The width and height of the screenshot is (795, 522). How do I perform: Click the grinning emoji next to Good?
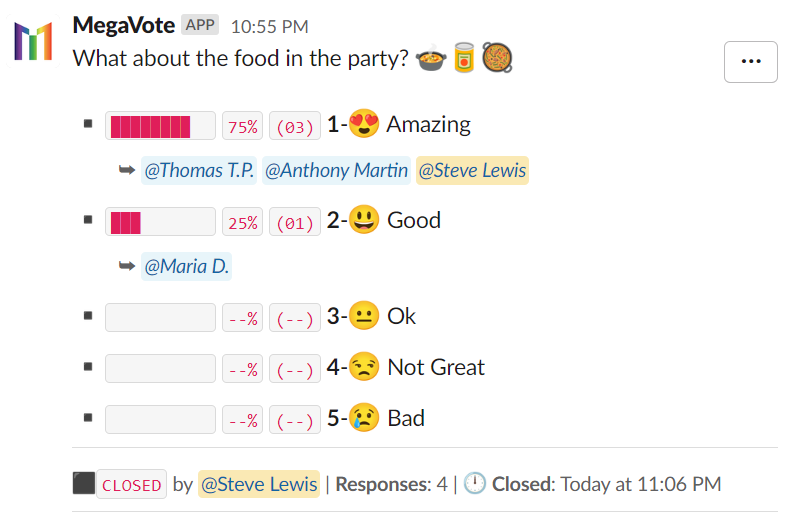364,220
